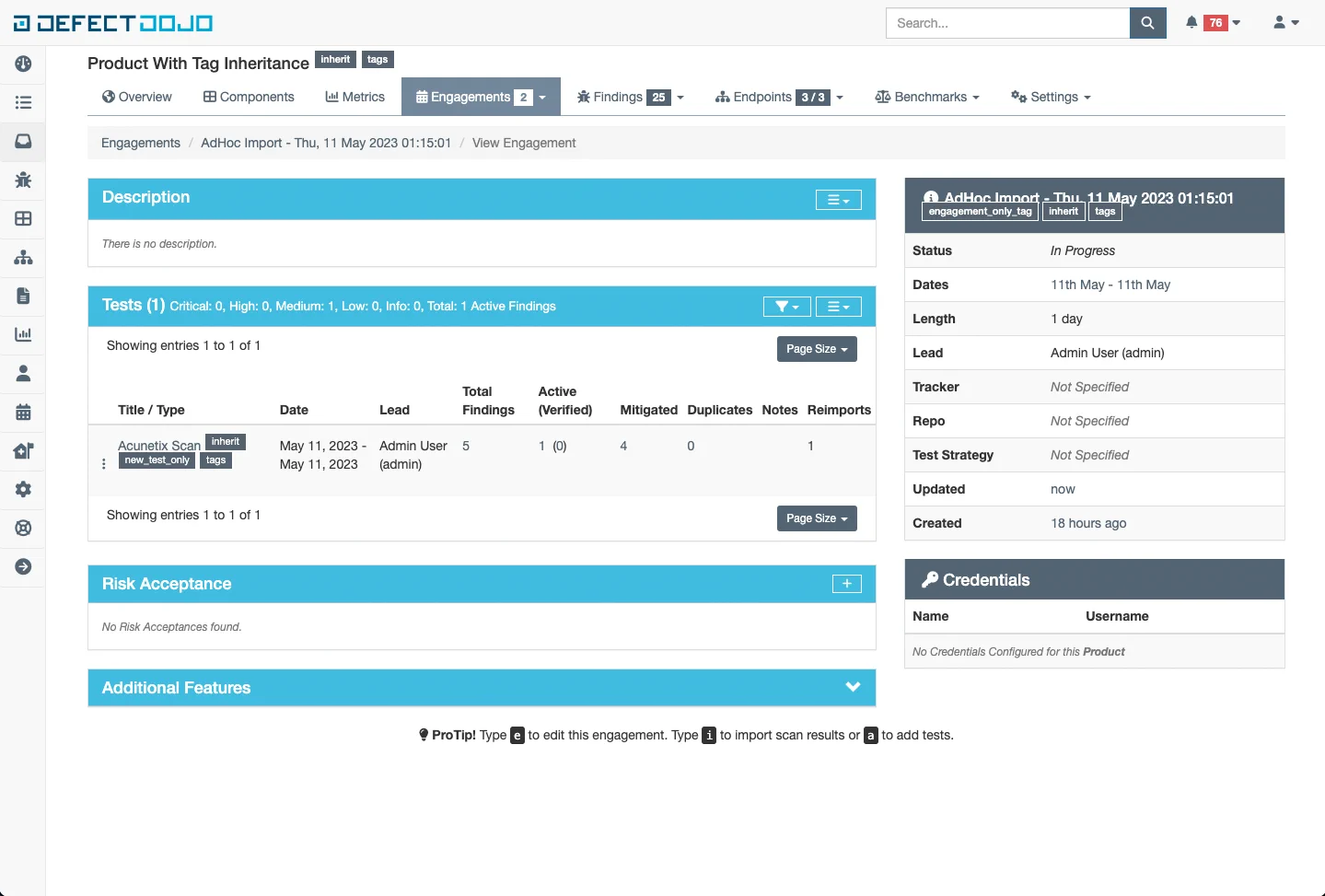Screen dimensions: 1325x896
Task: Switch to the Components tab
Action: (248, 97)
